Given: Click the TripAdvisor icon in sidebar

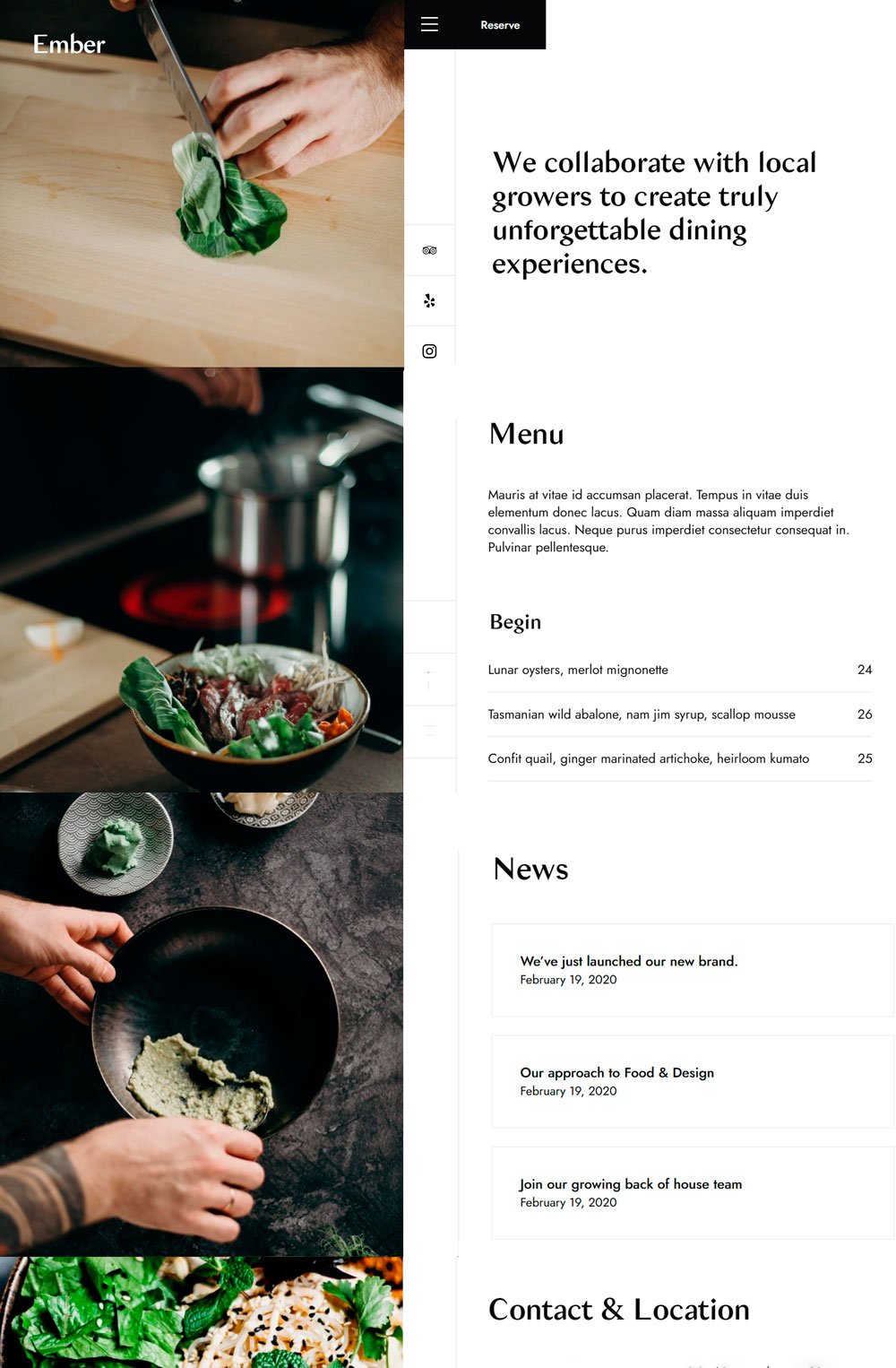Looking at the screenshot, I should 429,250.
